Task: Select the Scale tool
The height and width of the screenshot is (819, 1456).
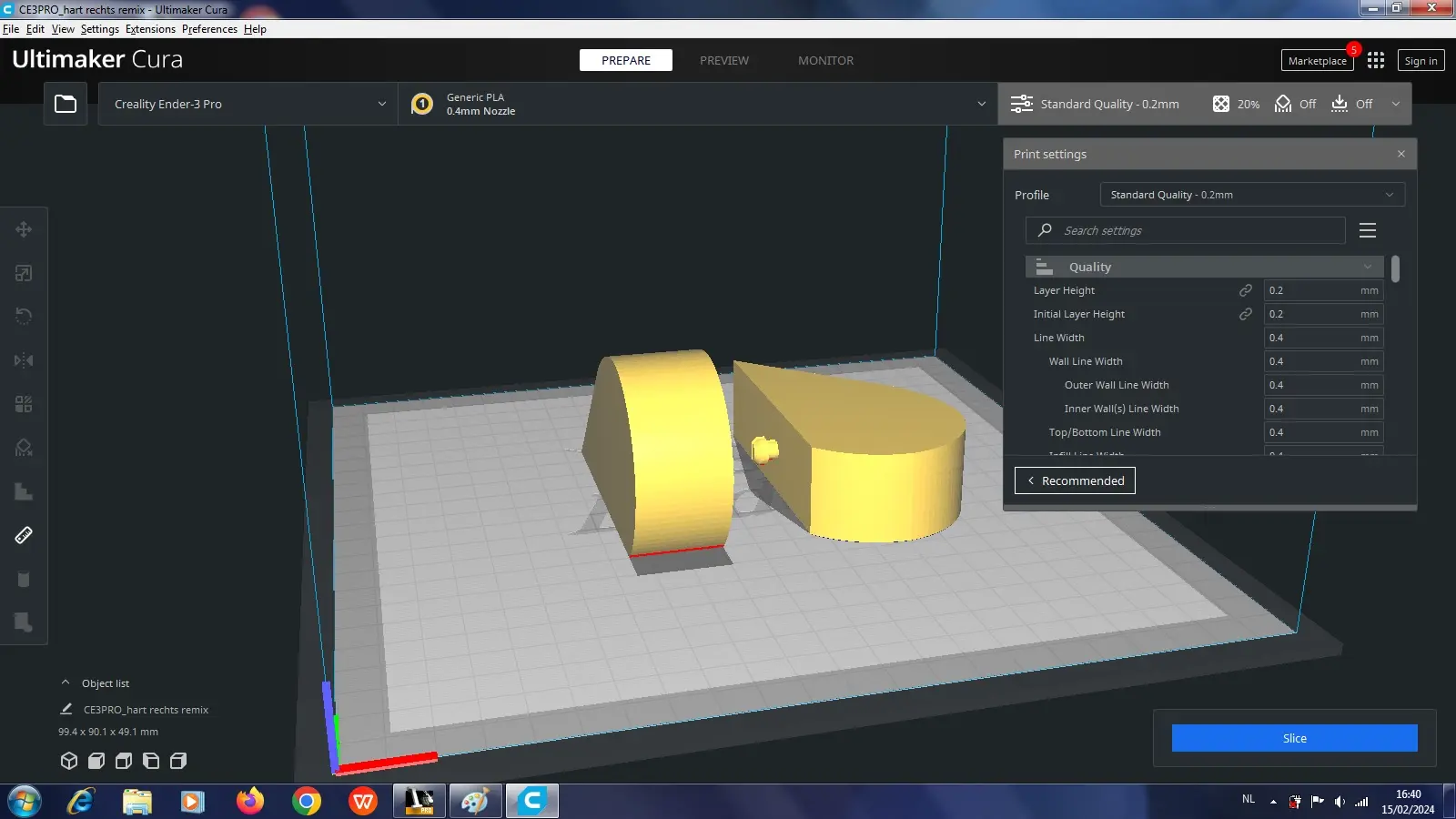Action: (x=24, y=273)
